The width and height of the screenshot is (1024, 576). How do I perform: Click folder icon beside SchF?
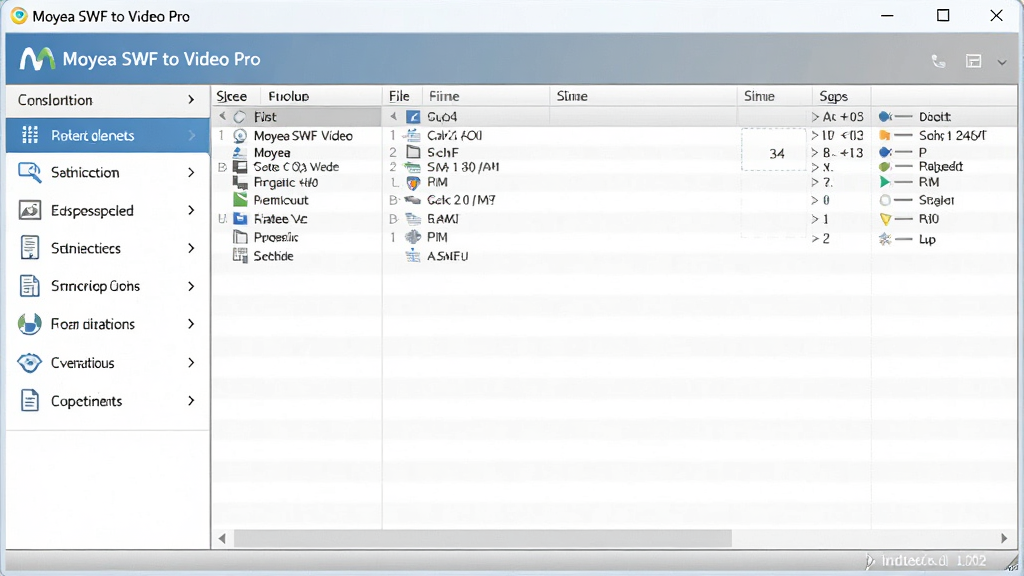413,152
